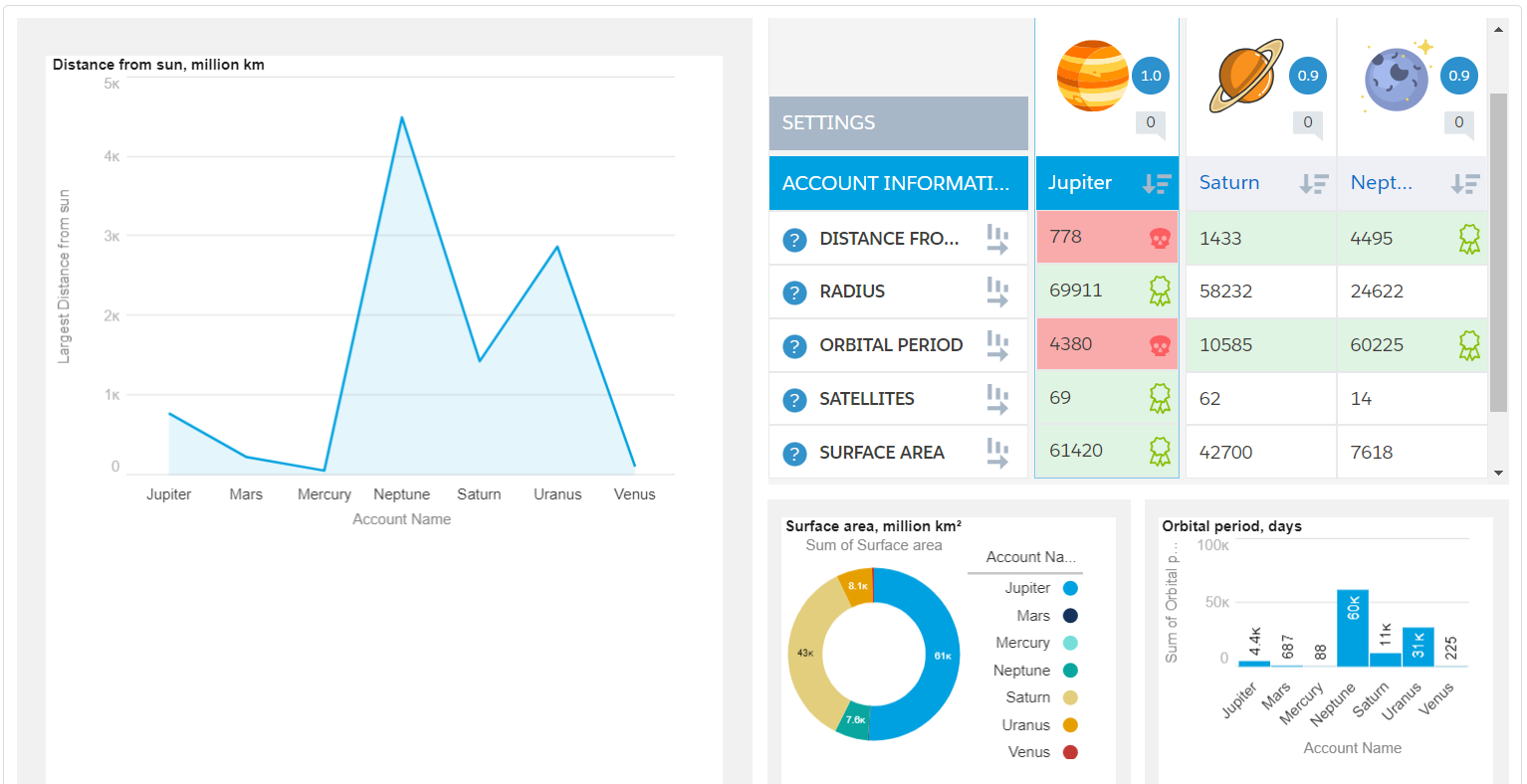
Task: Click the Surface Area row label
Action: click(x=881, y=453)
